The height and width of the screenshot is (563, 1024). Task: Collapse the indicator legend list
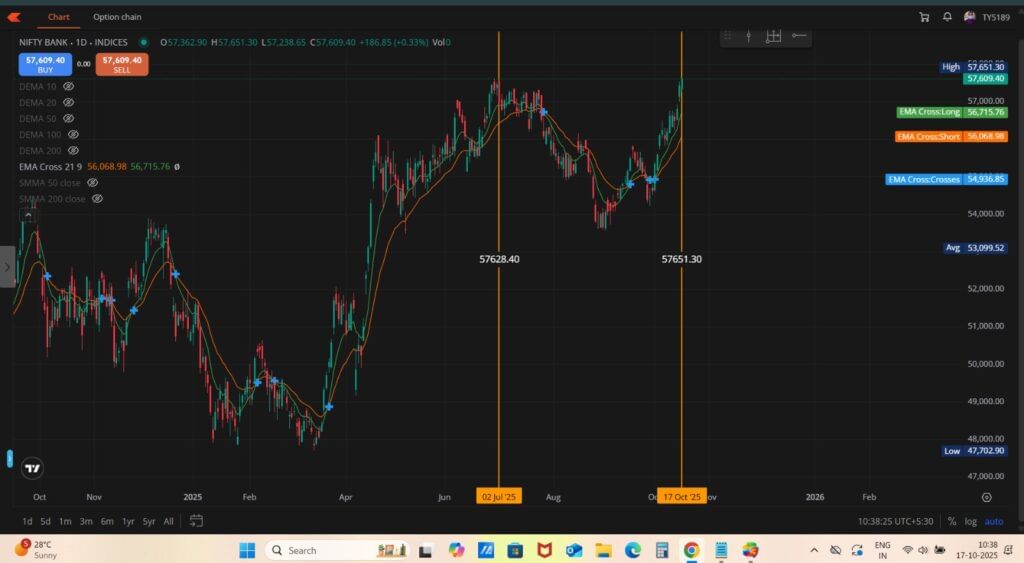coord(27,214)
